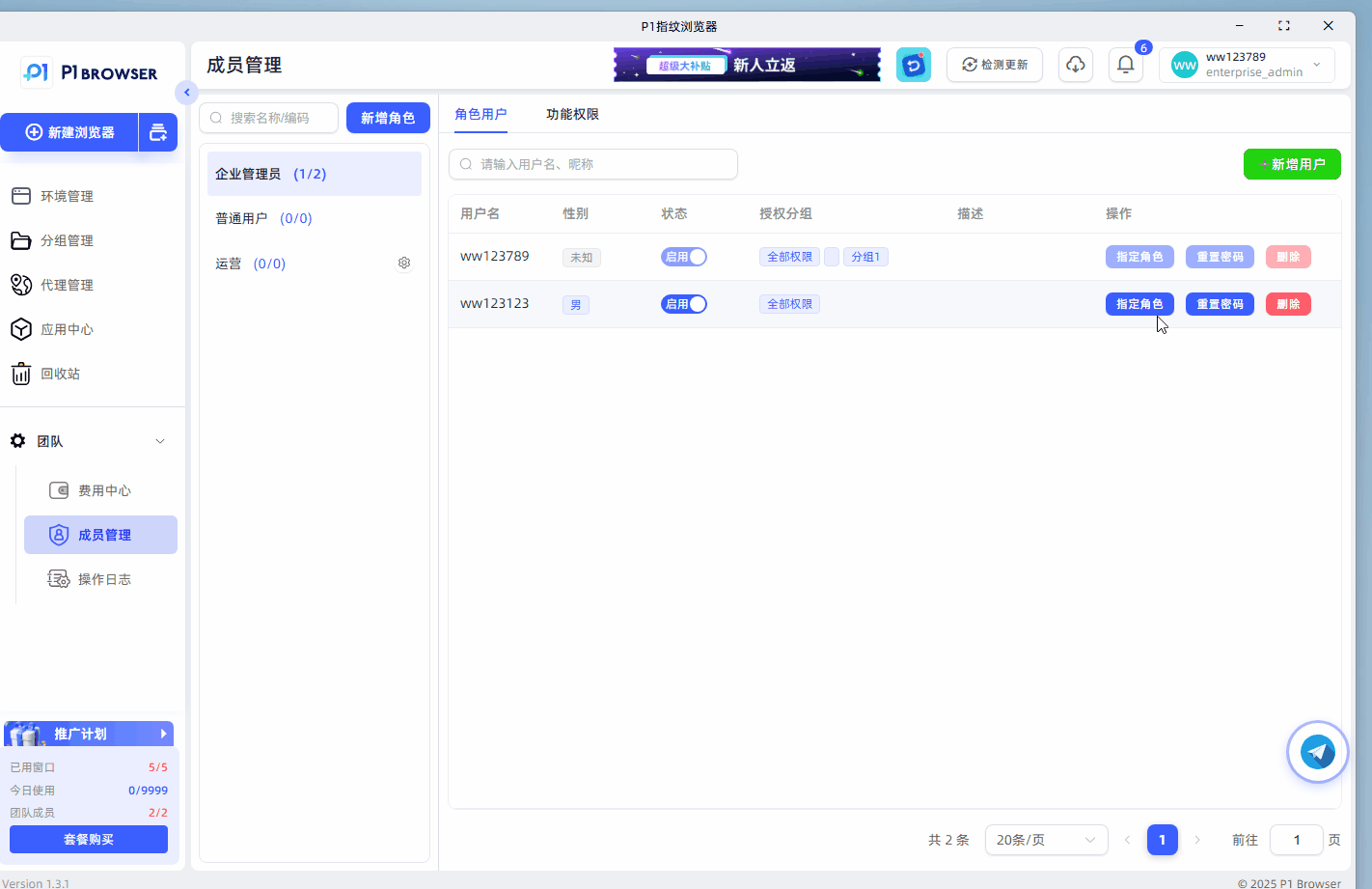Click 重置密码 for user ww123123
The width and height of the screenshot is (1372, 889).
(x=1220, y=304)
